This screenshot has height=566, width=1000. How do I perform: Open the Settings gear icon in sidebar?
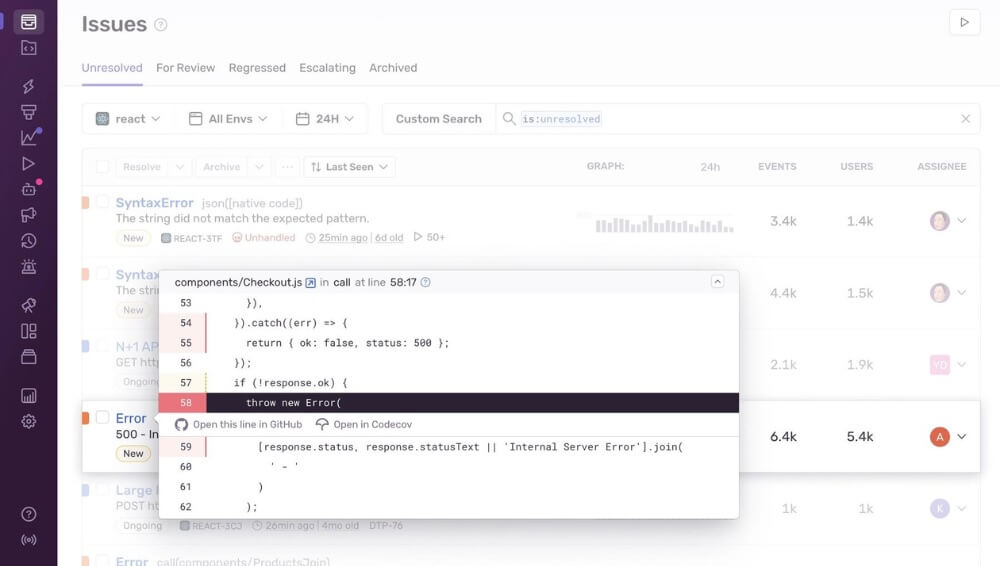(29, 421)
